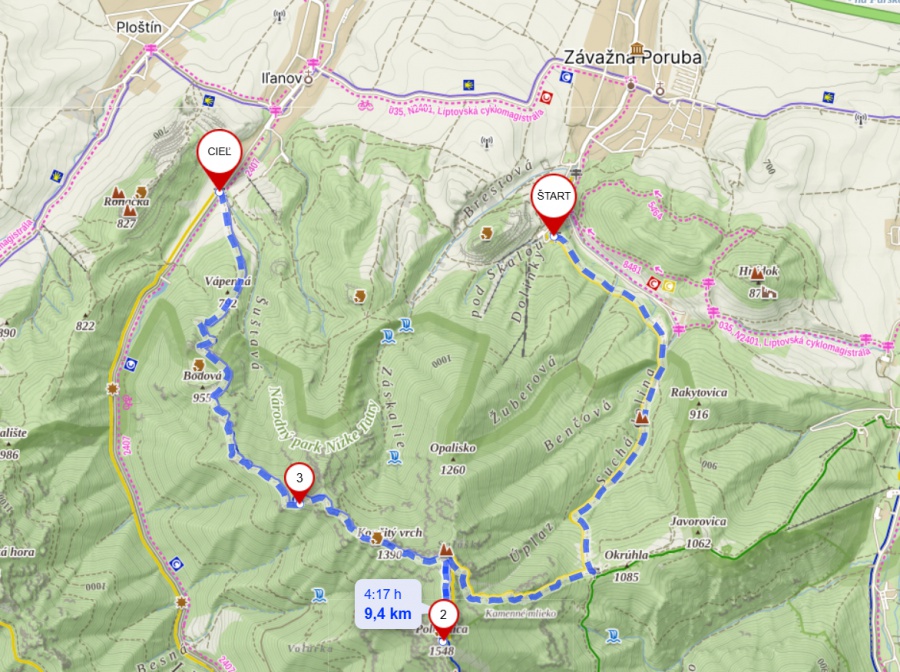Select waypoint marker number 3
This screenshot has height=672, width=900.
[299, 484]
